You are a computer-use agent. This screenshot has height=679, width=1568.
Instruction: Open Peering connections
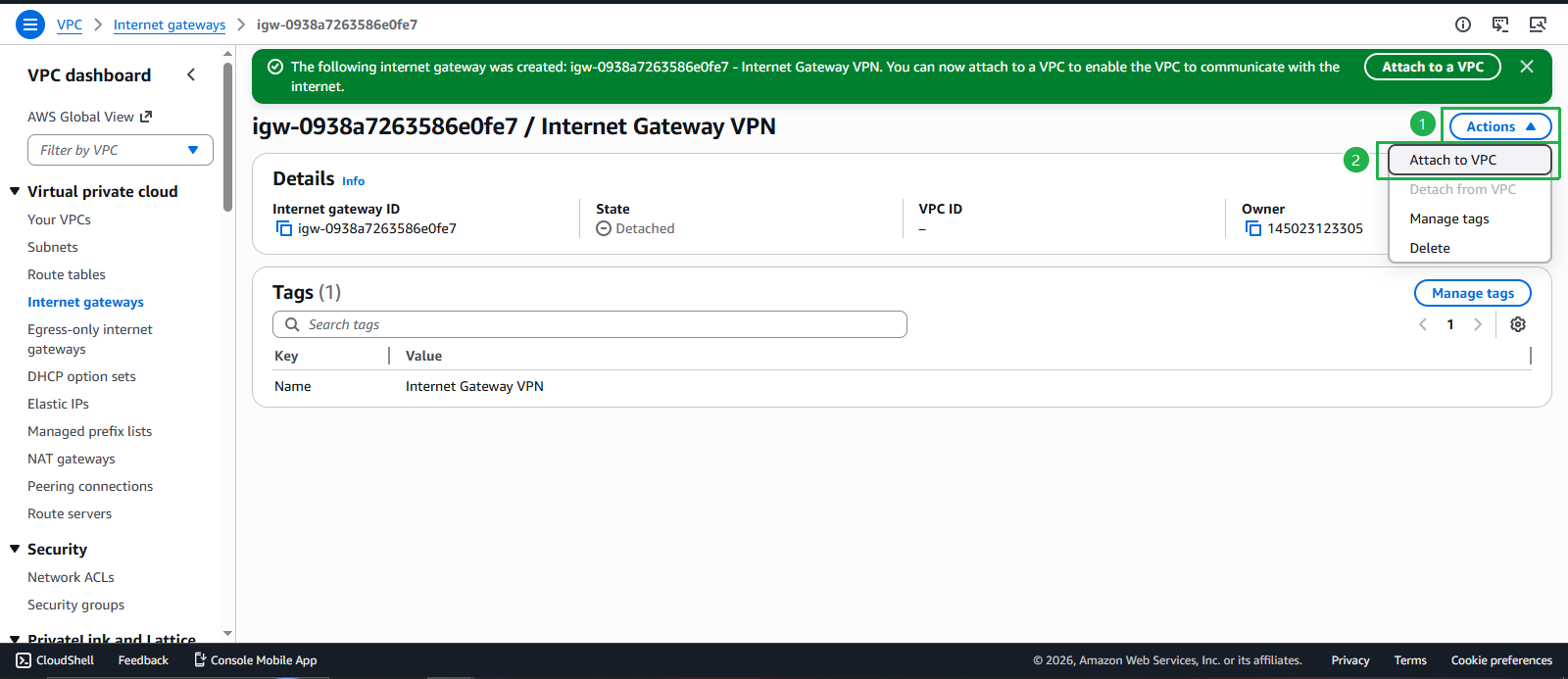tap(90, 486)
